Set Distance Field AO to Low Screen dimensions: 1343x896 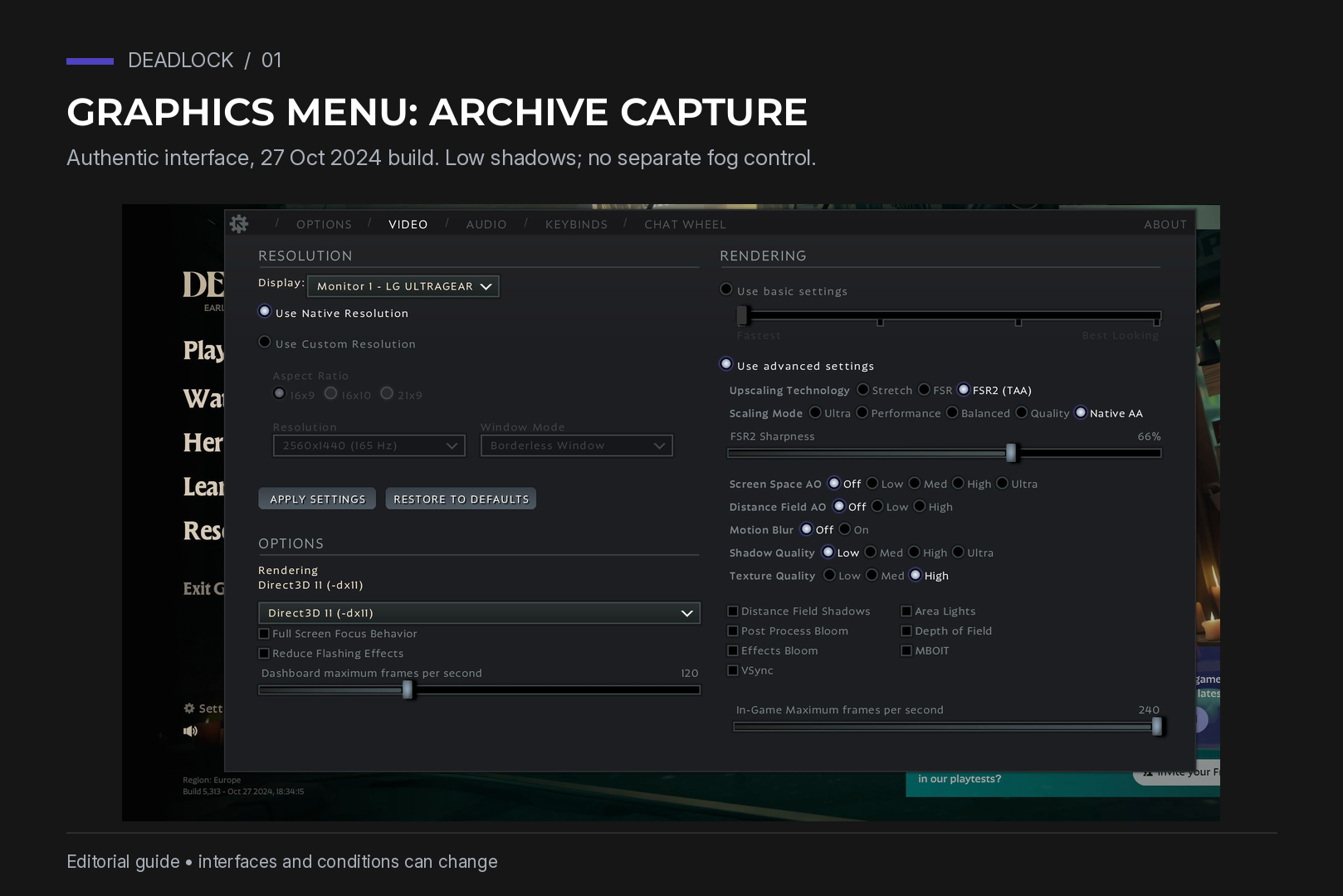[x=877, y=506]
